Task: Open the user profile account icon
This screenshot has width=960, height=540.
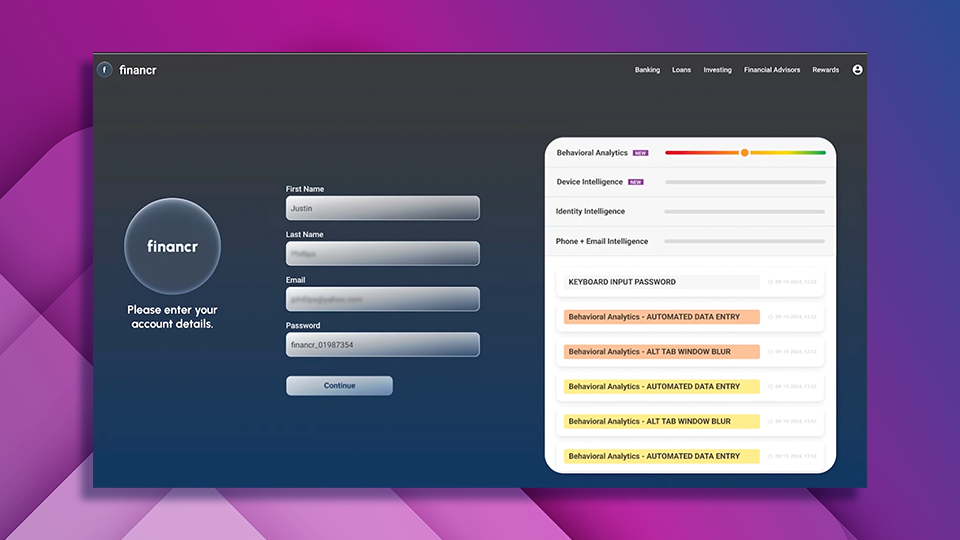Action: [x=857, y=70]
